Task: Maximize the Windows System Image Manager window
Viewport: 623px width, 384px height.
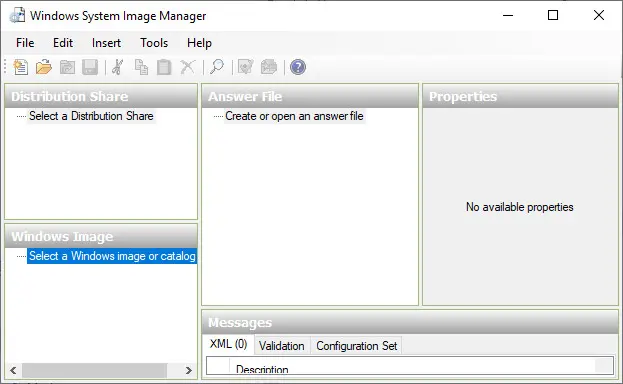Action: 553,16
